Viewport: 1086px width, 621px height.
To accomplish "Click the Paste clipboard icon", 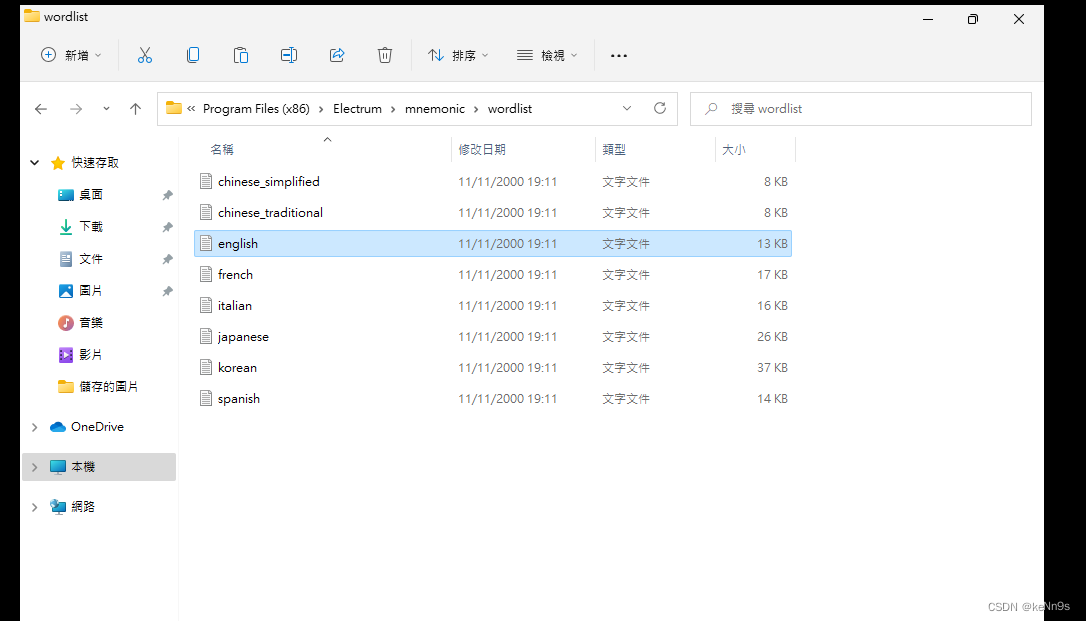I will coord(241,55).
